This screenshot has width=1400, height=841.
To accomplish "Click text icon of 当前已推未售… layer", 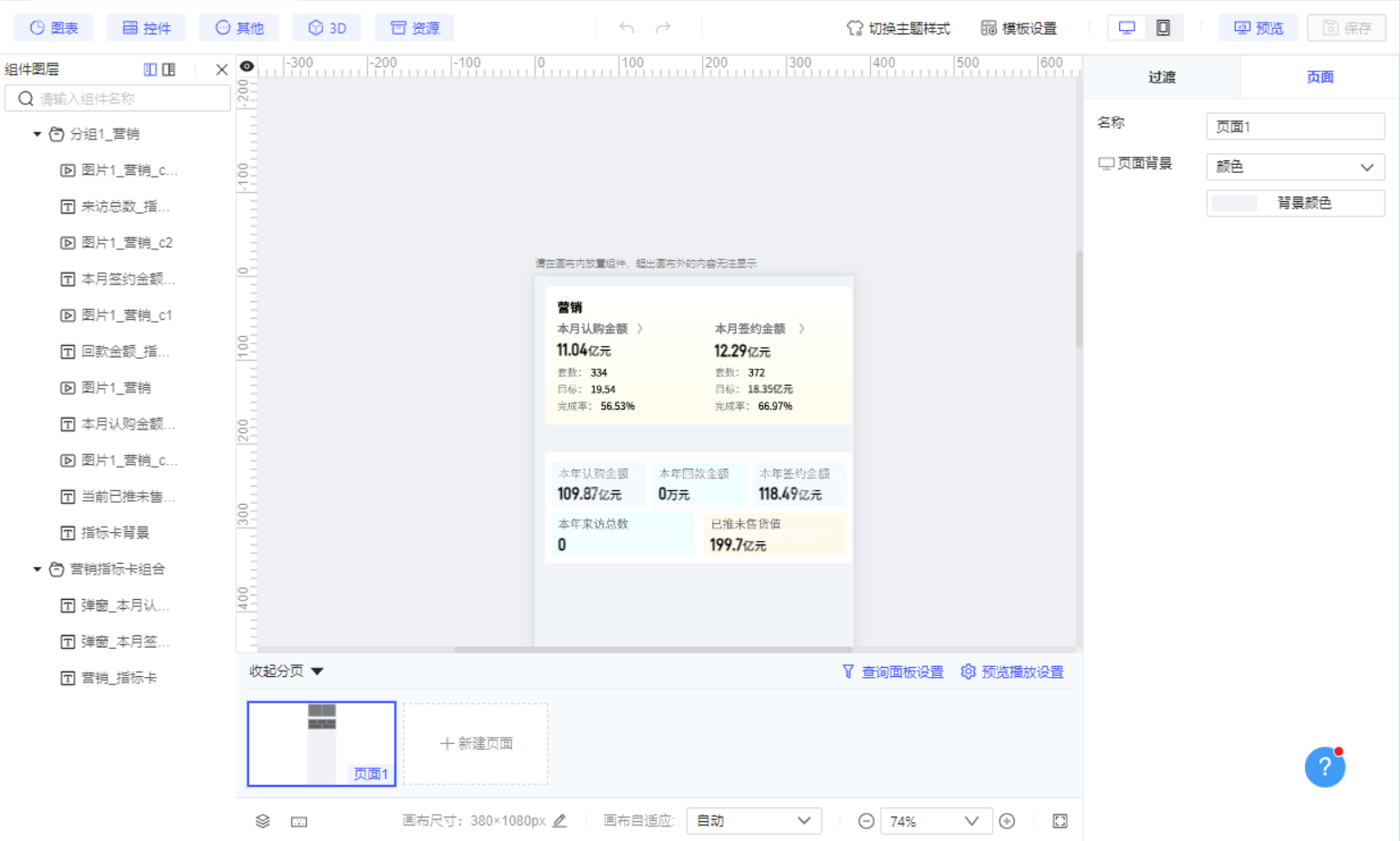I will [68, 497].
